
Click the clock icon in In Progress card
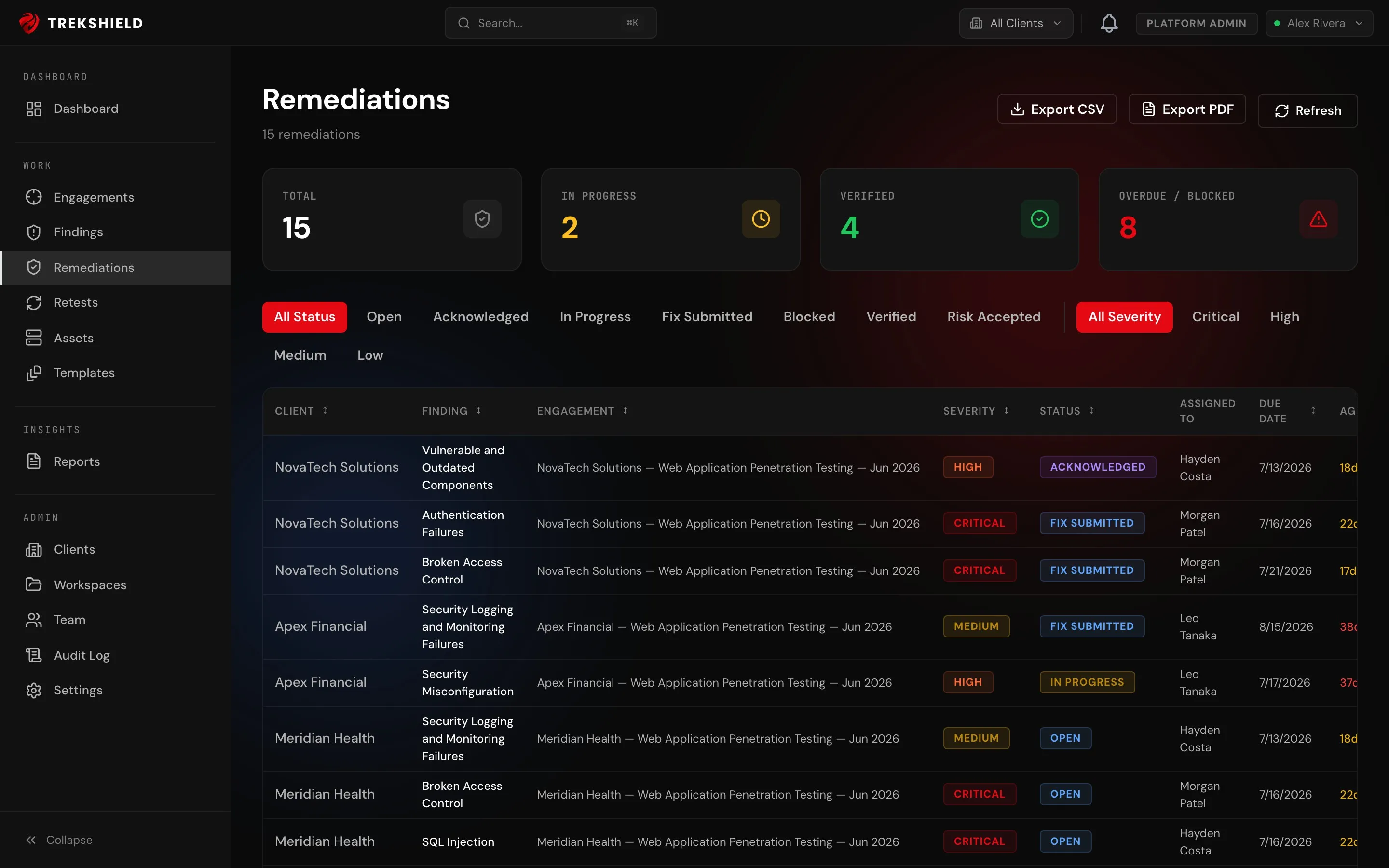[x=761, y=219]
